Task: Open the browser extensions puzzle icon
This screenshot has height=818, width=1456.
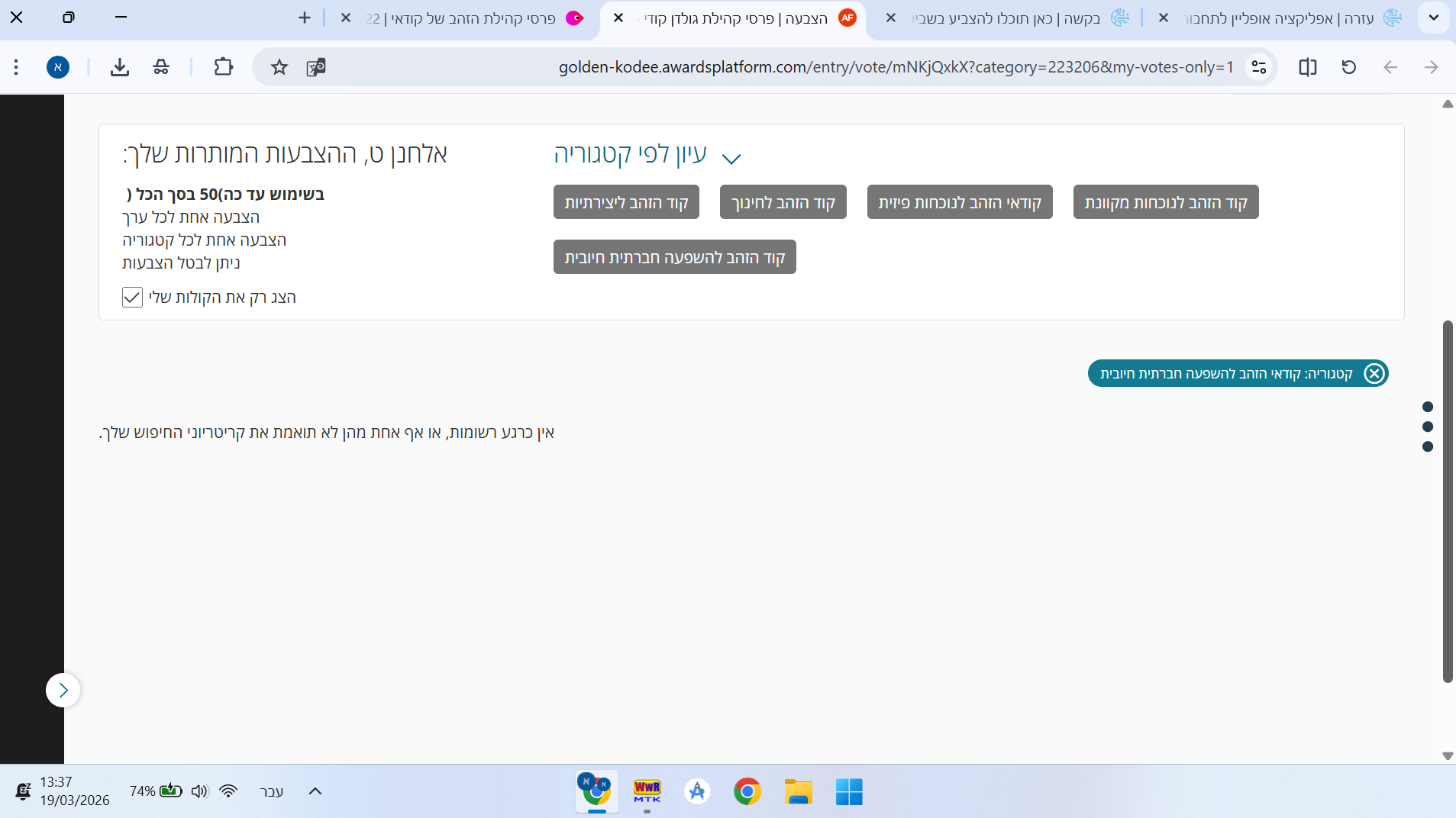Action: (223, 67)
